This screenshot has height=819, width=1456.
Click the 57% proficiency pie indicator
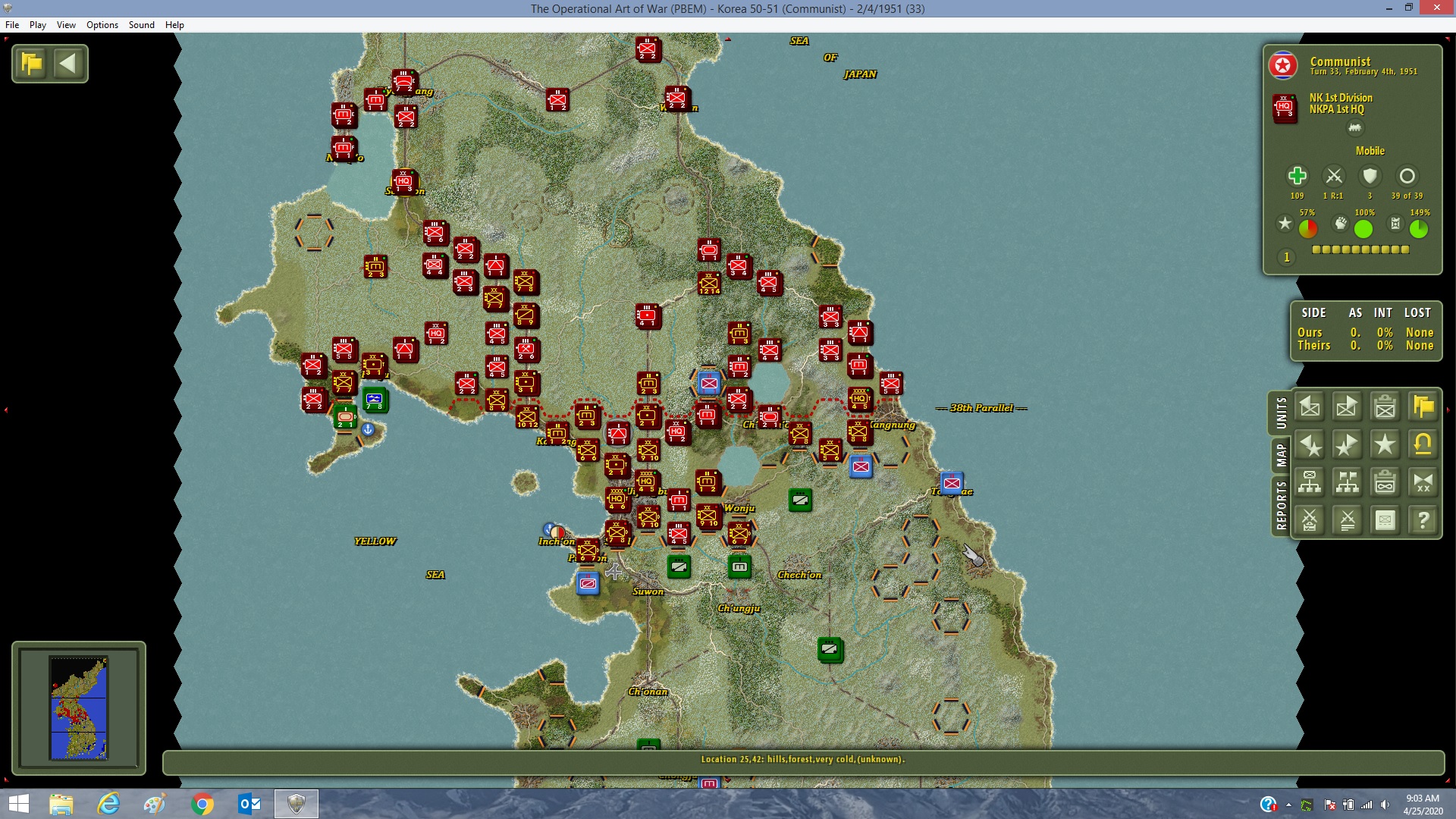[x=1307, y=228]
